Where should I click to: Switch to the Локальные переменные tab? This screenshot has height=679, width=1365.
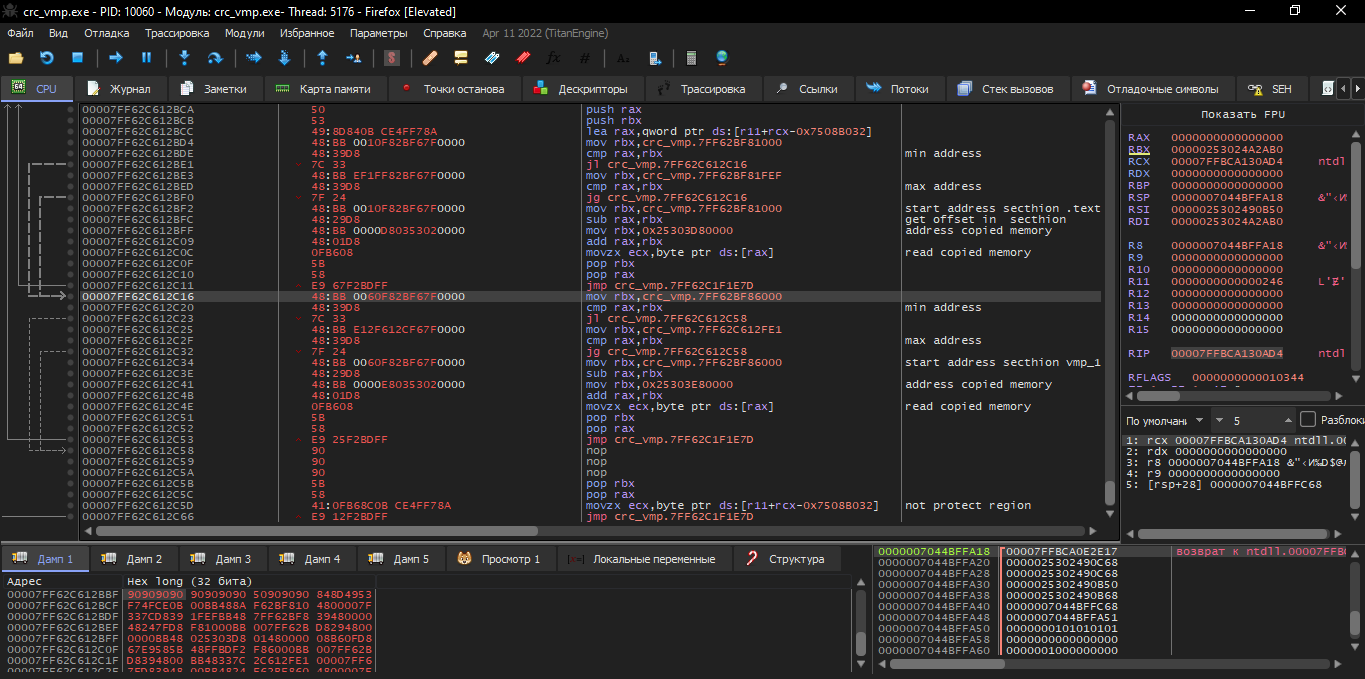tap(644, 559)
